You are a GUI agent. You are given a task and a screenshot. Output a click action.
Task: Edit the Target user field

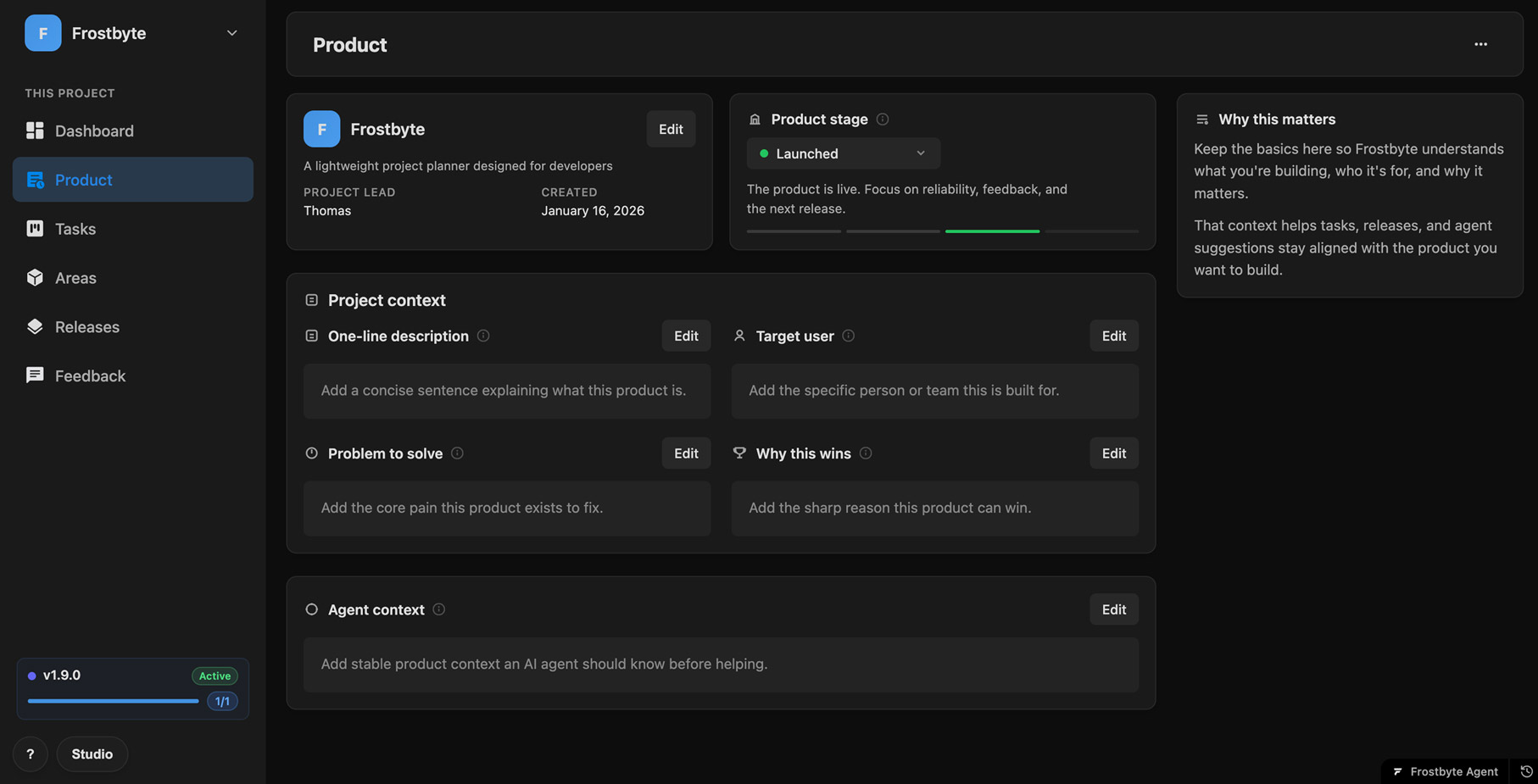coord(1113,336)
